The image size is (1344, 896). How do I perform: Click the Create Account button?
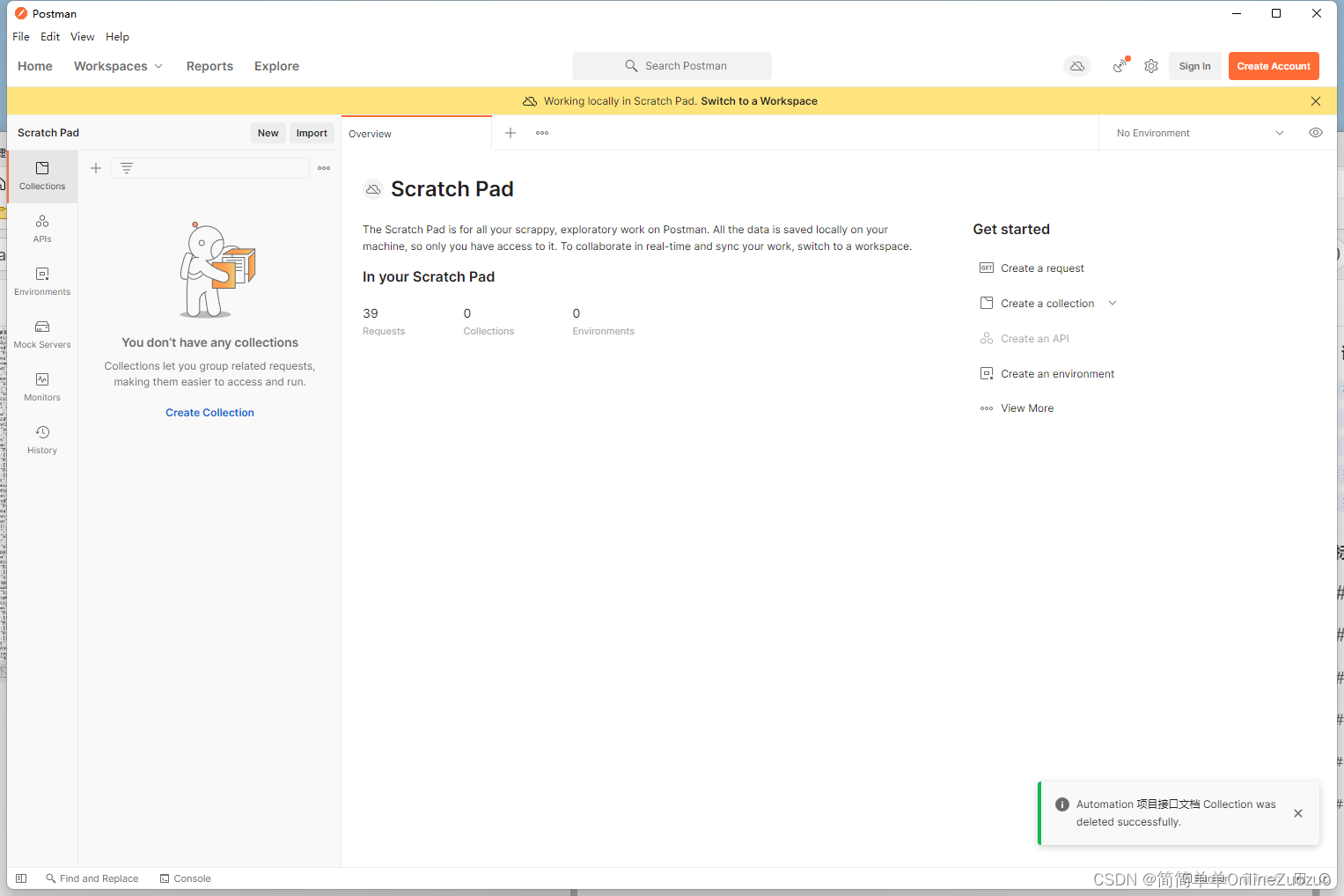(1274, 66)
